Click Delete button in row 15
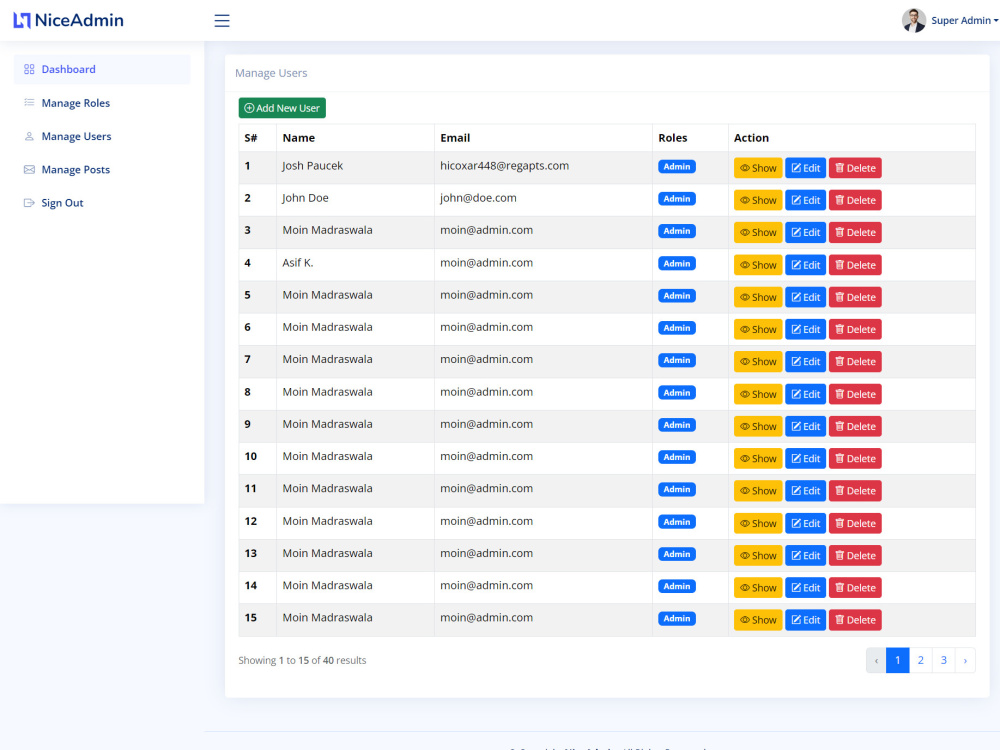 855,620
